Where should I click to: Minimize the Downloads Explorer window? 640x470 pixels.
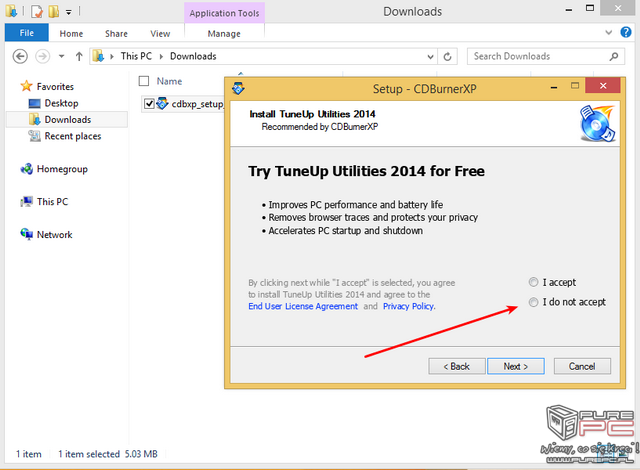[x=569, y=9]
